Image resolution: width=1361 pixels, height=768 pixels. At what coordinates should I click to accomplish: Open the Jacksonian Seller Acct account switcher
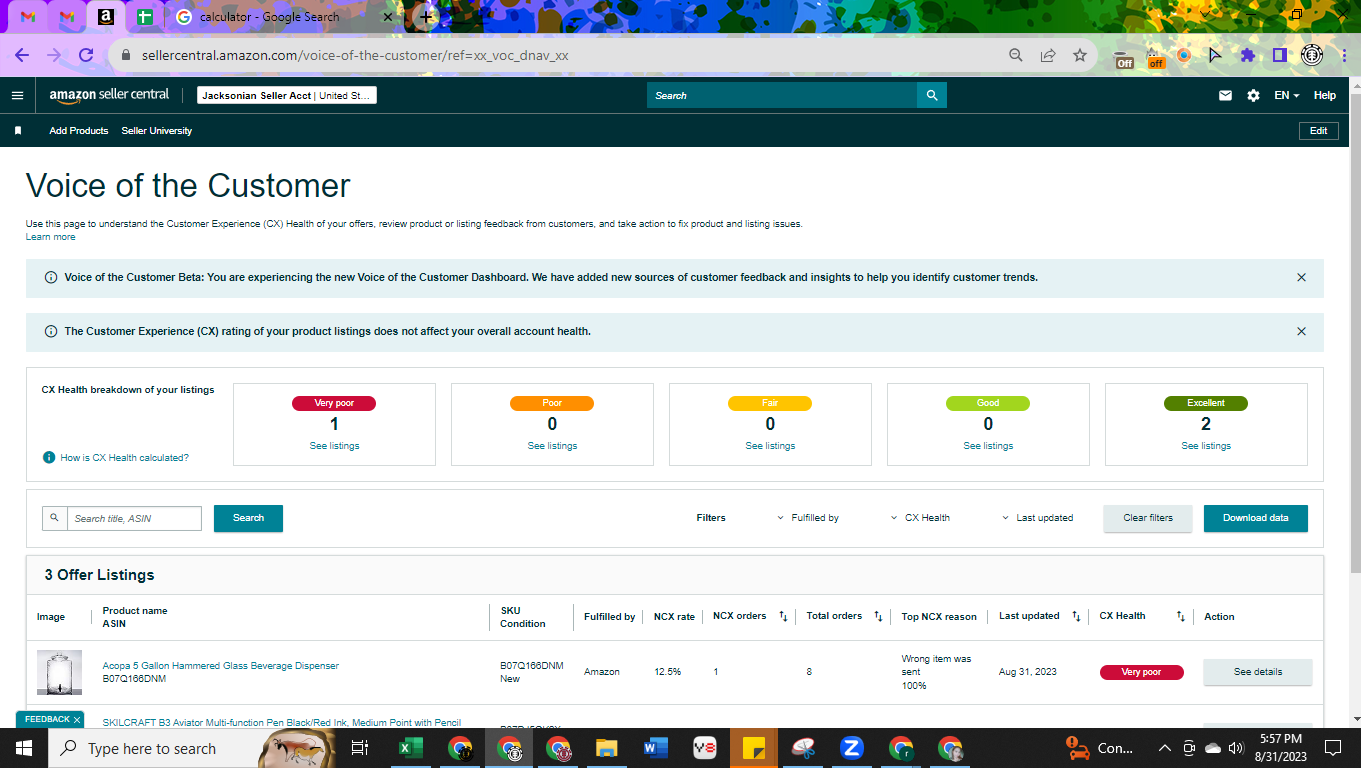click(286, 96)
